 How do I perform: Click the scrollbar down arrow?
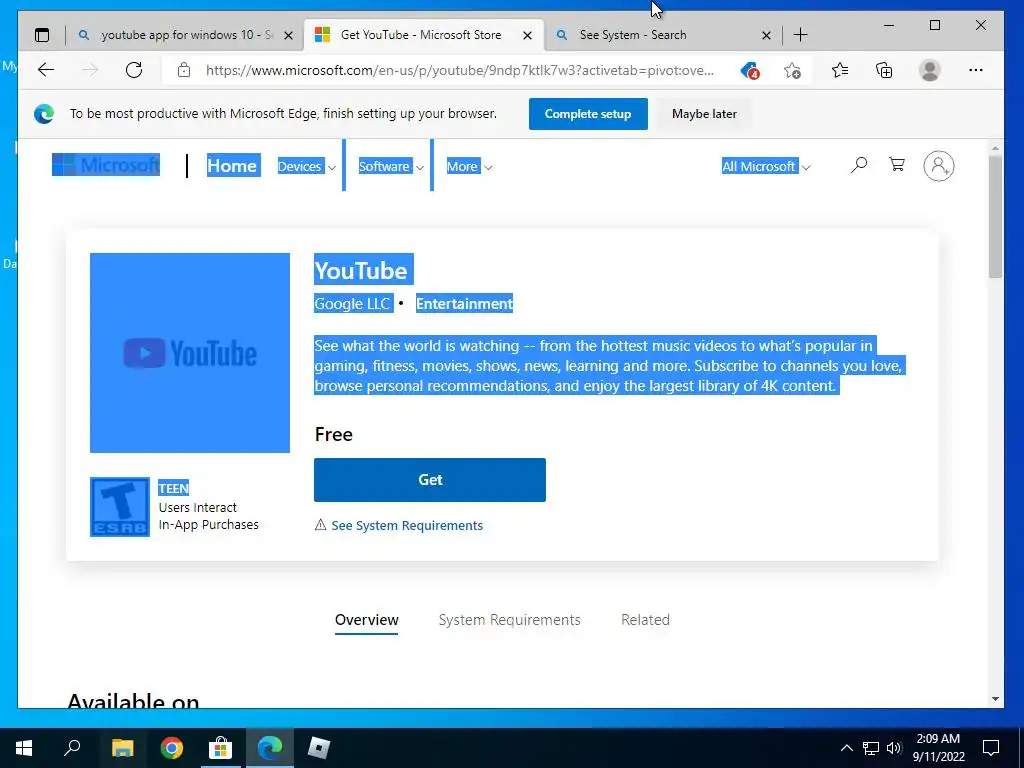pos(995,699)
